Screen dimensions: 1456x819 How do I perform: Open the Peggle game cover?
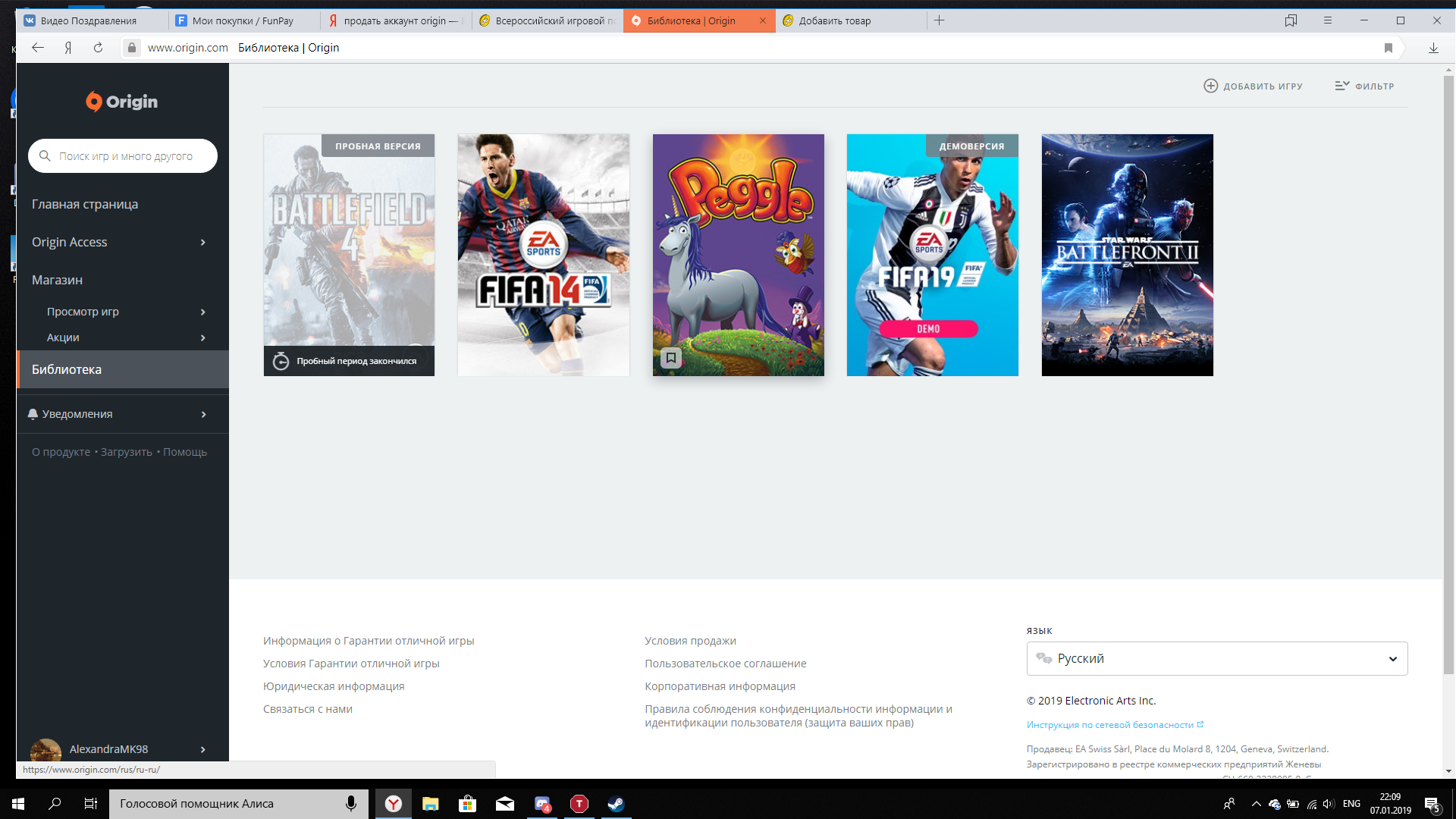[x=739, y=255]
